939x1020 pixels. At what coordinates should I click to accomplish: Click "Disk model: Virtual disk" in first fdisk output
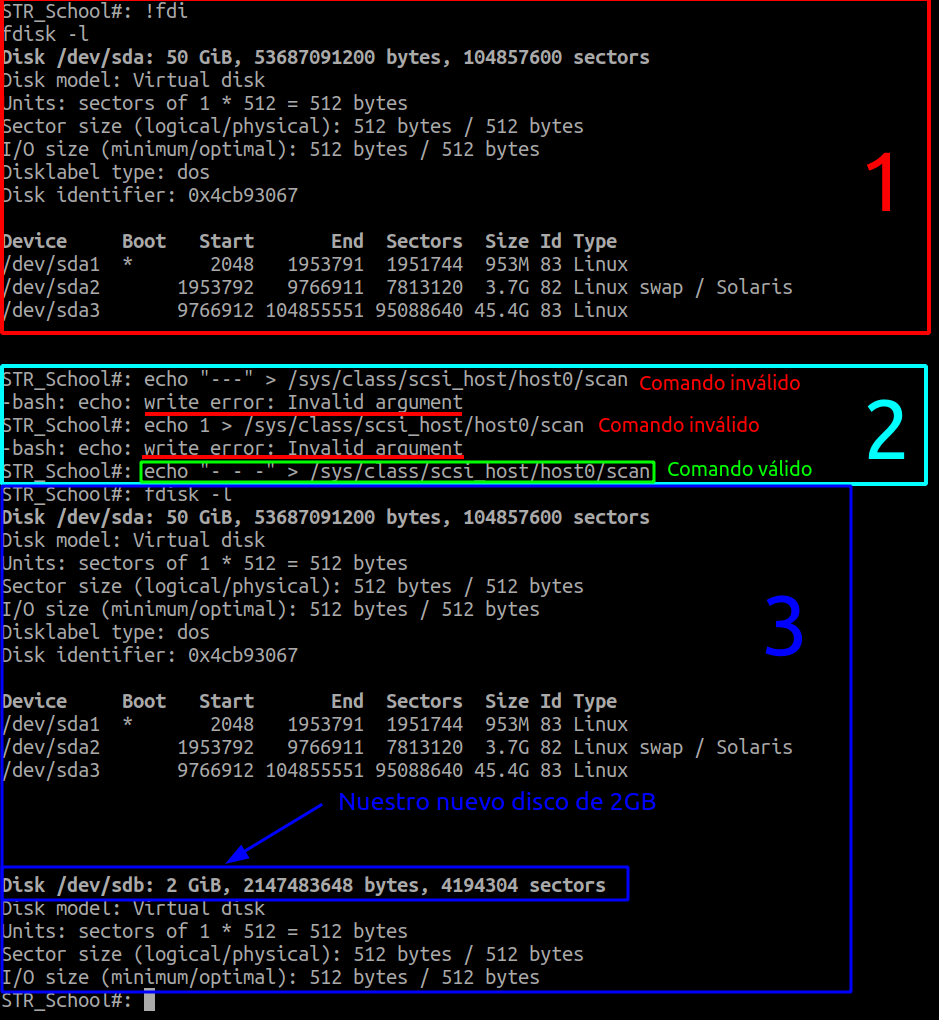tap(134, 80)
